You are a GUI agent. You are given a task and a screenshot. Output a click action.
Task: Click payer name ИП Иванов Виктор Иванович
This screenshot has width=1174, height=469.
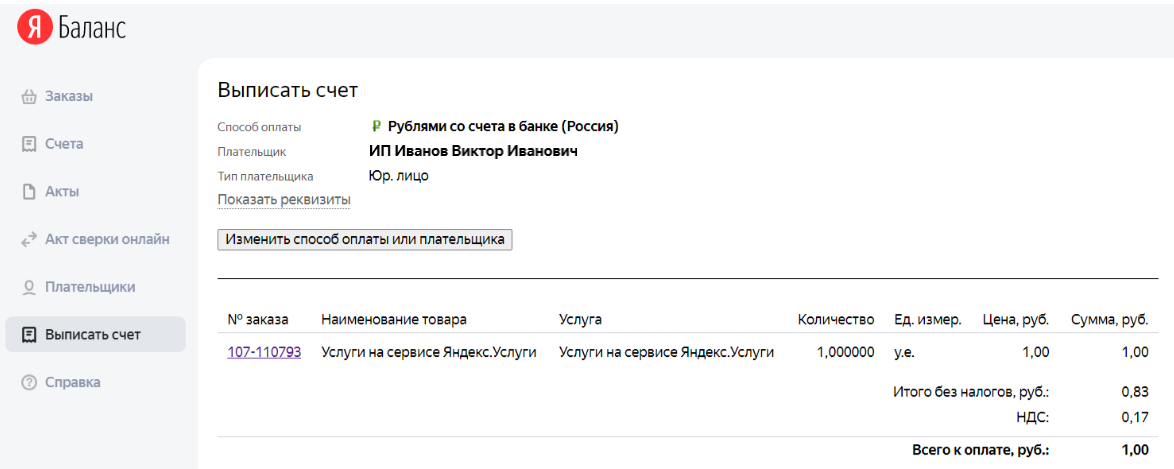pyautogui.click(x=474, y=151)
